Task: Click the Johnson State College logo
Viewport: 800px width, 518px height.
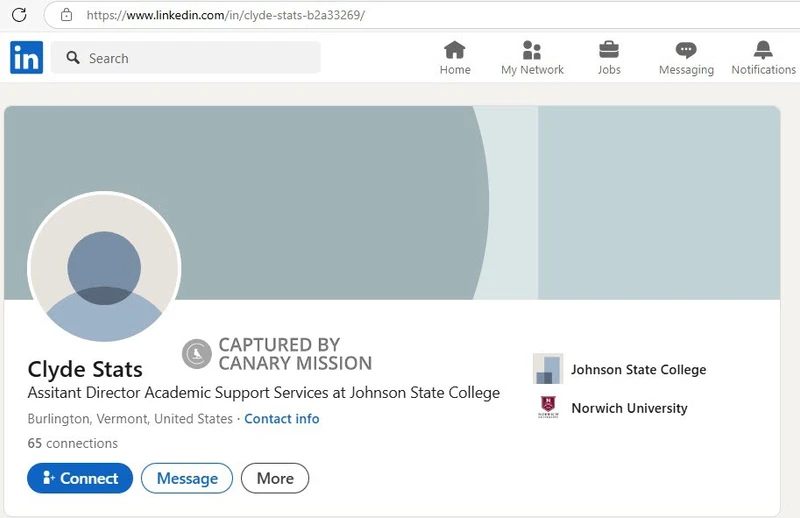Action: (548, 369)
